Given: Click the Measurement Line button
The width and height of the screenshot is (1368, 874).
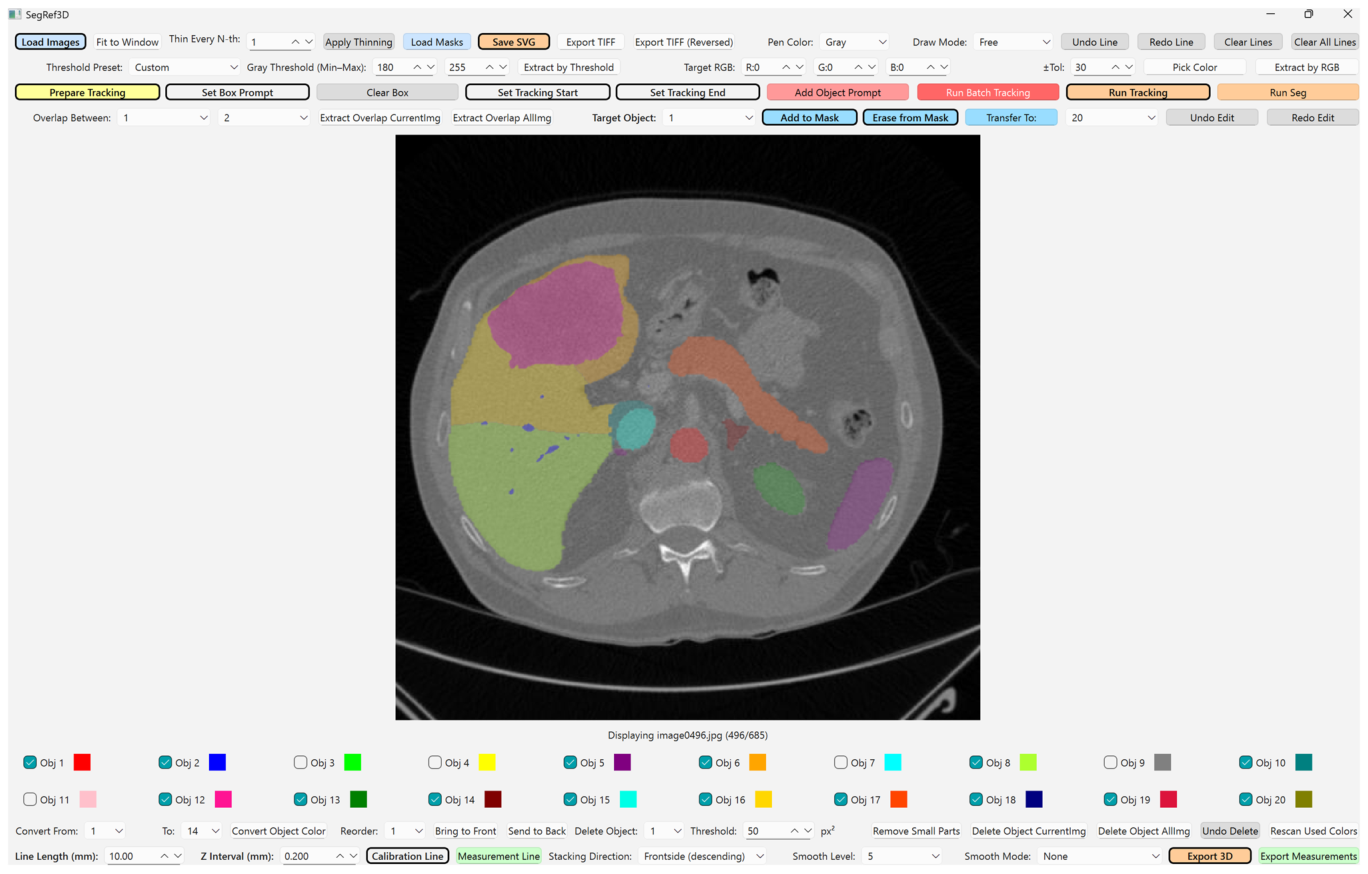Looking at the screenshot, I should pos(498,856).
